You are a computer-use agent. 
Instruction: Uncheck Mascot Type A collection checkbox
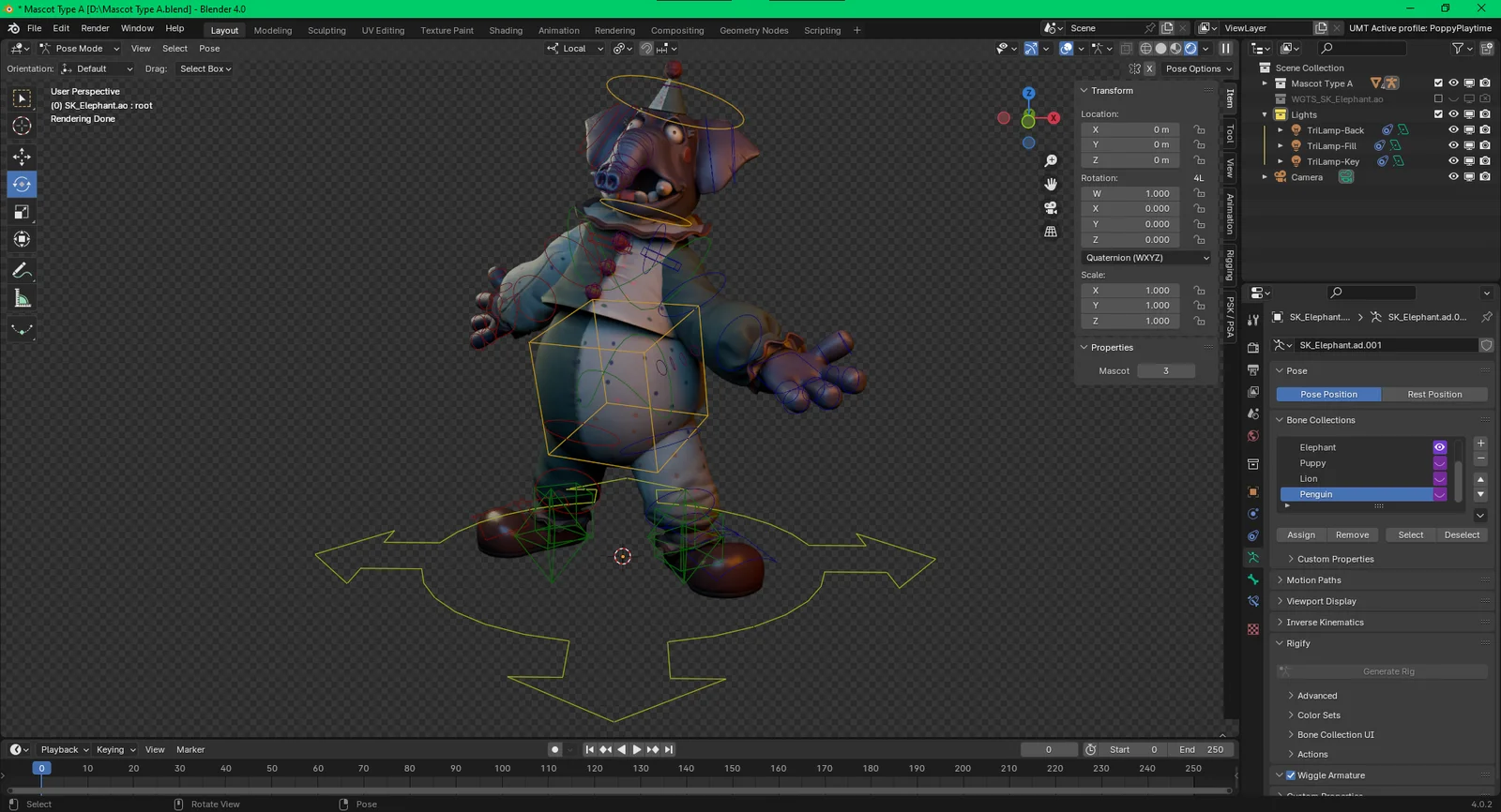1438,83
